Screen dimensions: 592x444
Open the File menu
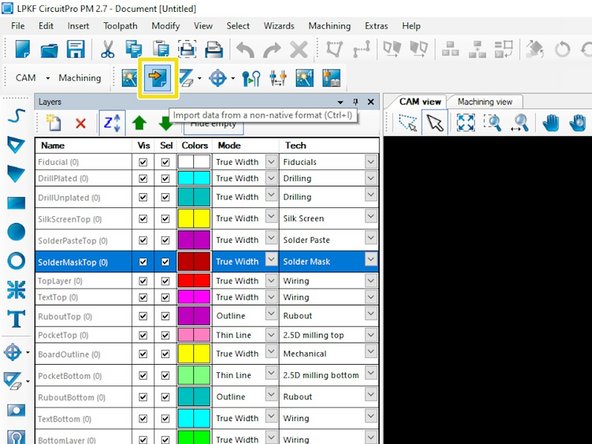[x=18, y=26]
